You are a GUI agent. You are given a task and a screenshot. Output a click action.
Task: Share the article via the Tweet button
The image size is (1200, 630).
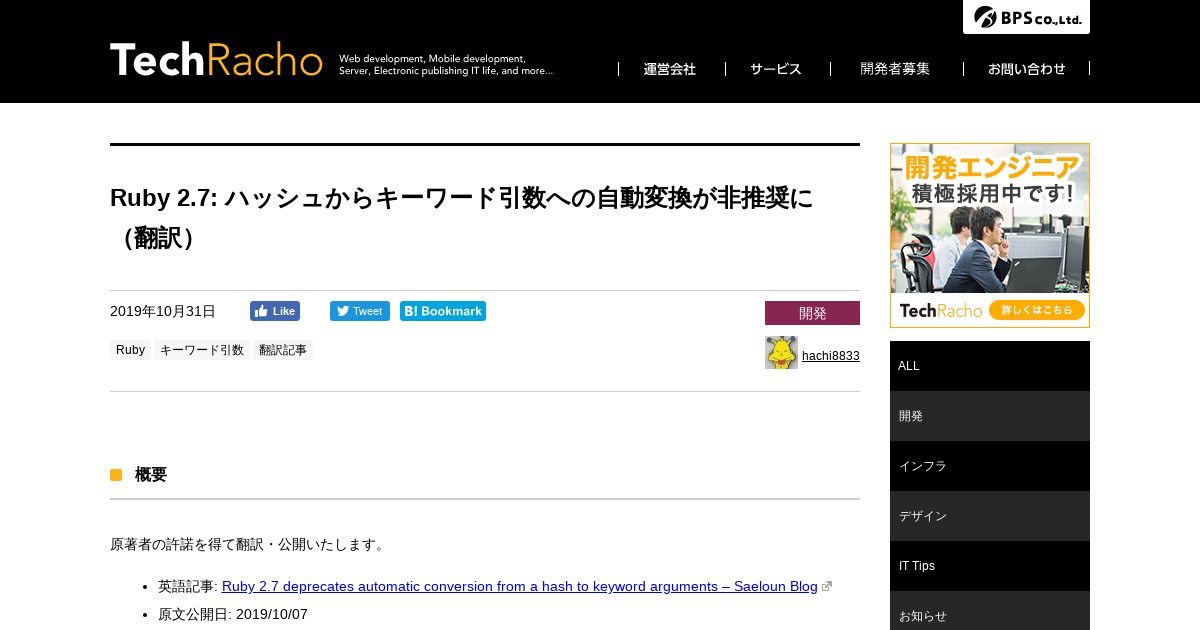(x=360, y=311)
